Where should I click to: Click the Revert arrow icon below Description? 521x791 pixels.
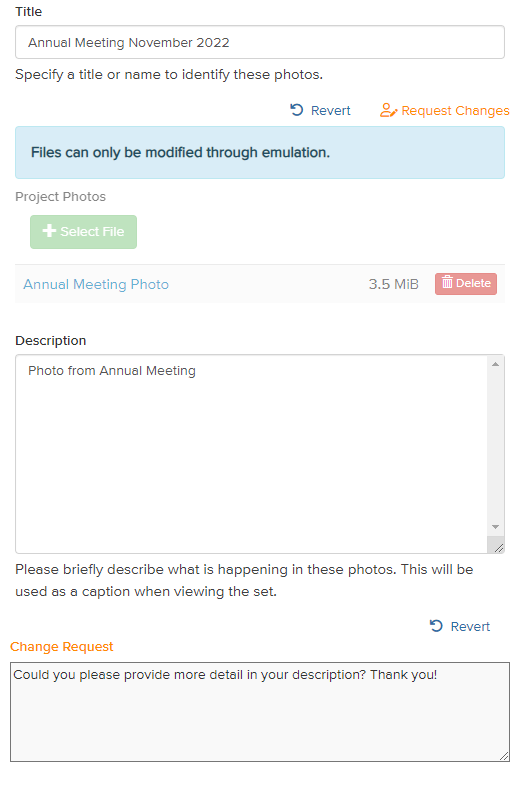(436, 626)
